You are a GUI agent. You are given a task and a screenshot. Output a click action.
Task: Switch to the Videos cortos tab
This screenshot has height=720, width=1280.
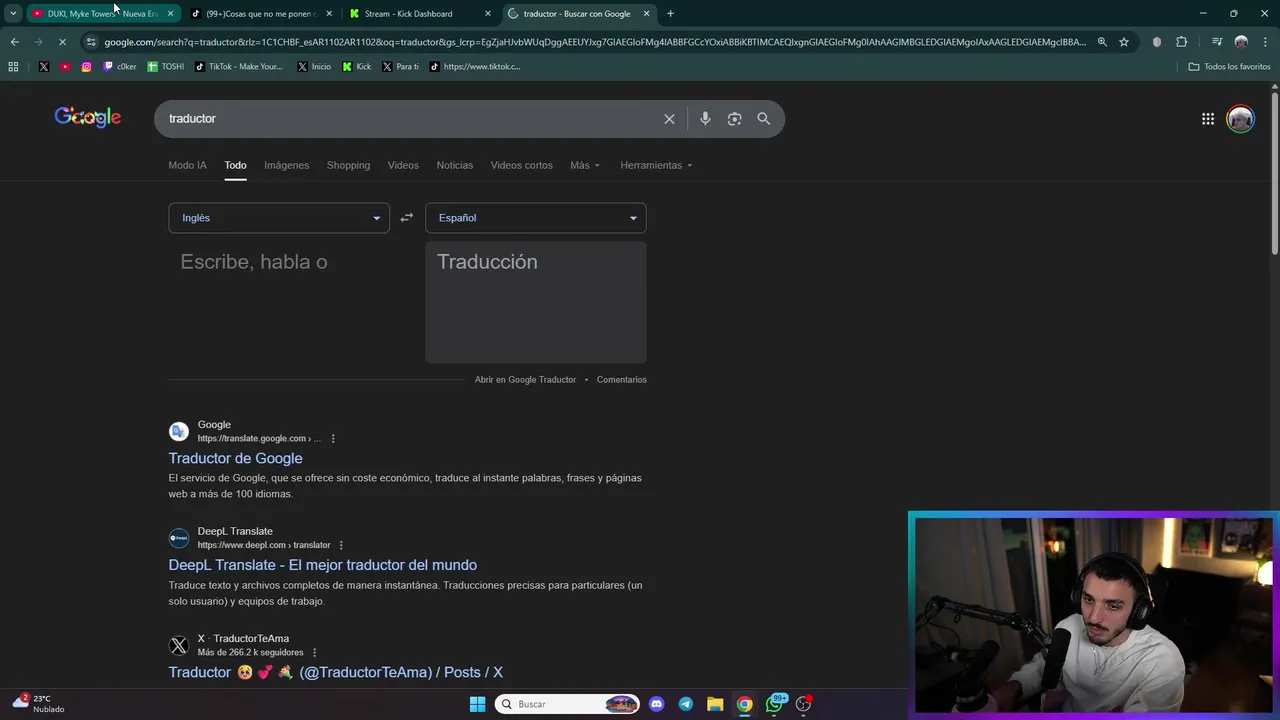pyautogui.click(x=521, y=165)
